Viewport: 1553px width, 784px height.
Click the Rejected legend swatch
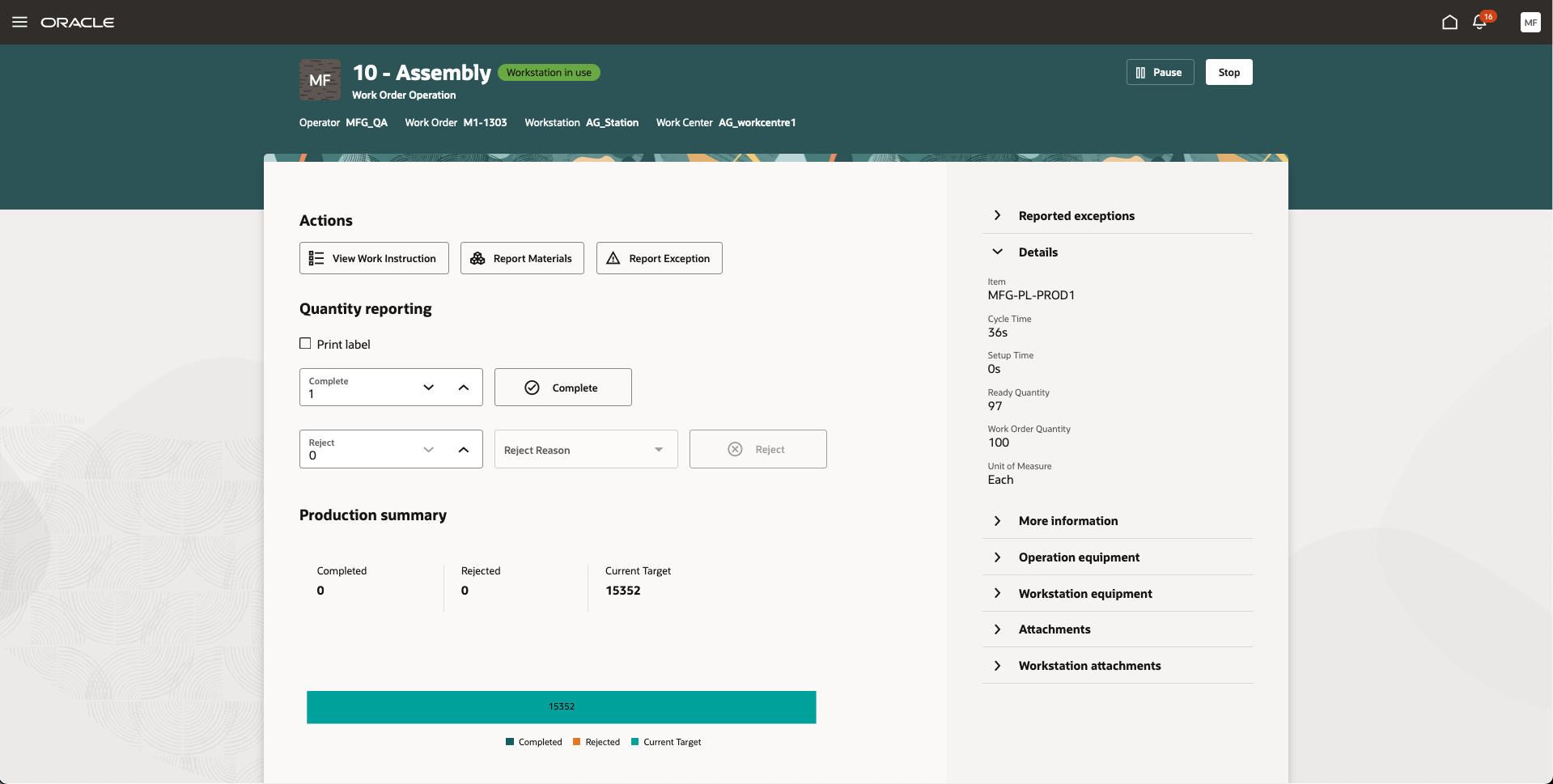pyautogui.click(x=577, y=741)
